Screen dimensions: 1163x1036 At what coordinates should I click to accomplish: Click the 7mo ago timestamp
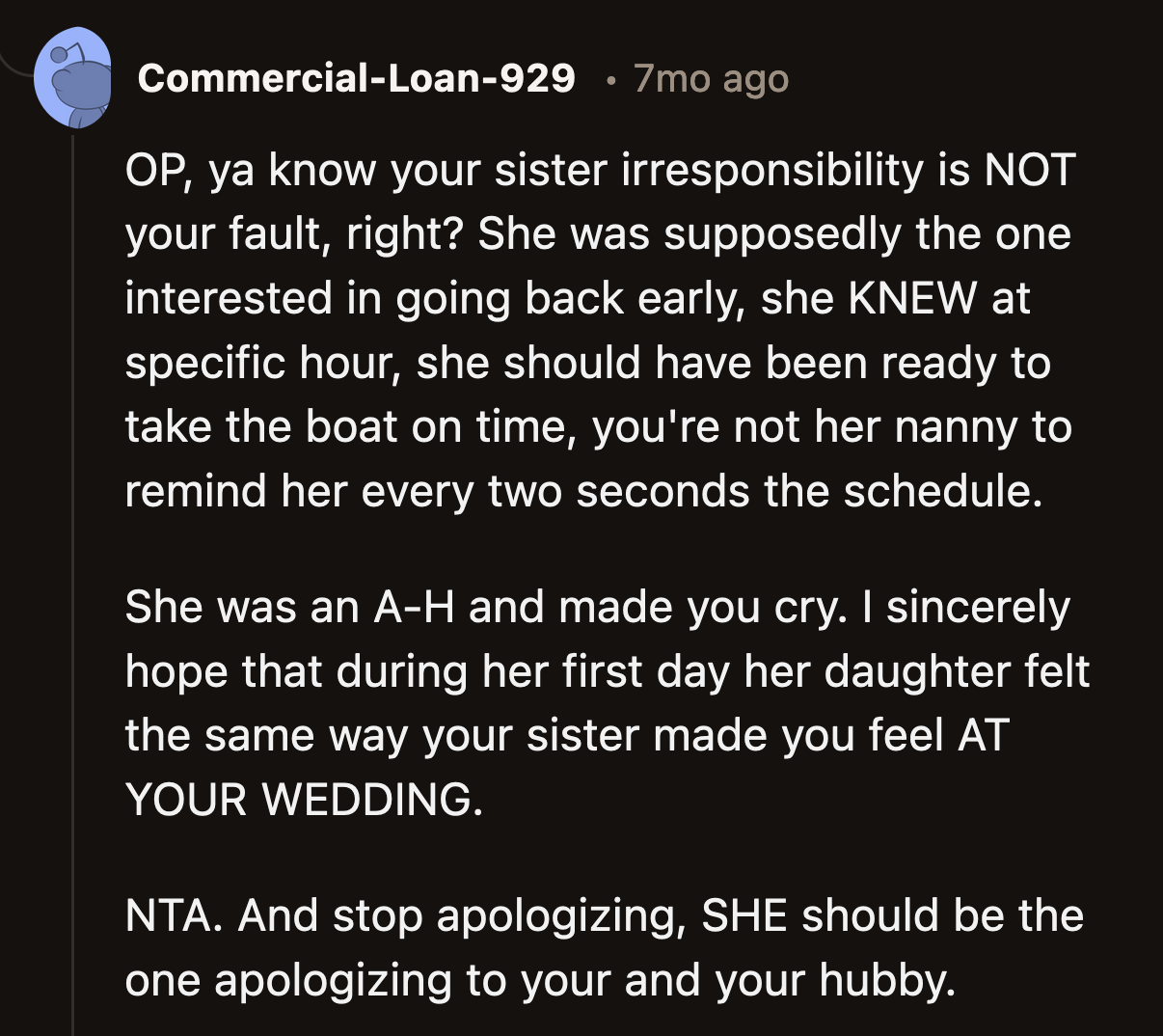(709, 79)
